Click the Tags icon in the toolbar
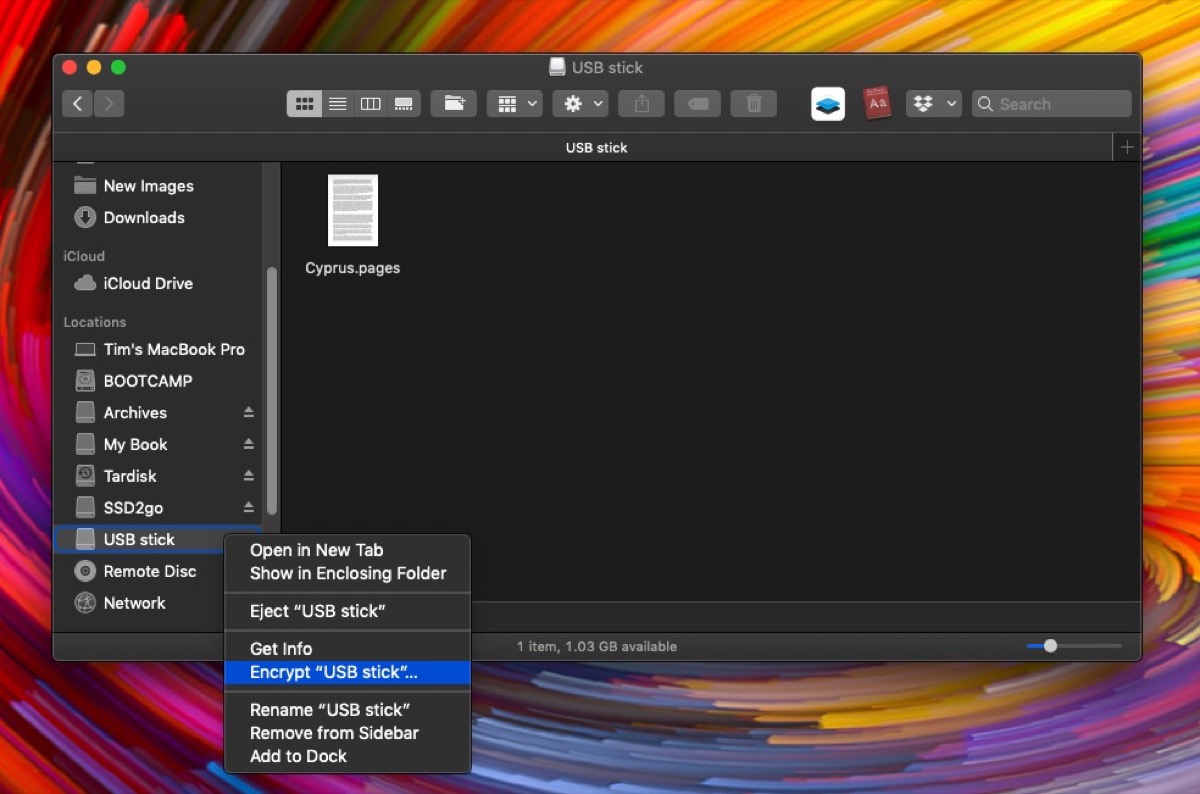Viewport: 1200px width, 794px height. [x=697, y=103]
